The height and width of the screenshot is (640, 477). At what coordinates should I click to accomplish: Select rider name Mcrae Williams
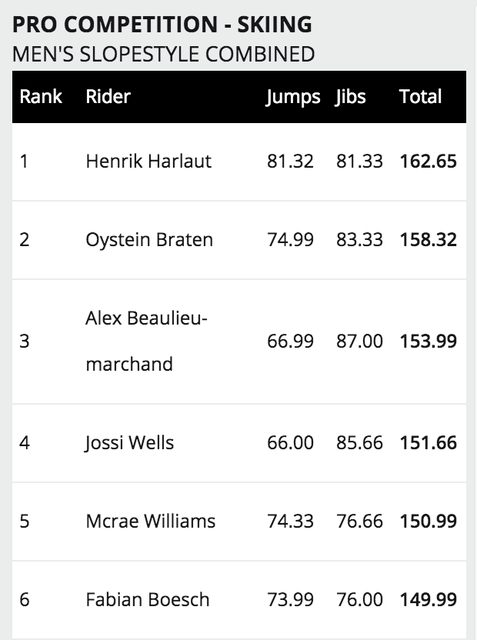[x=151, y=521]
